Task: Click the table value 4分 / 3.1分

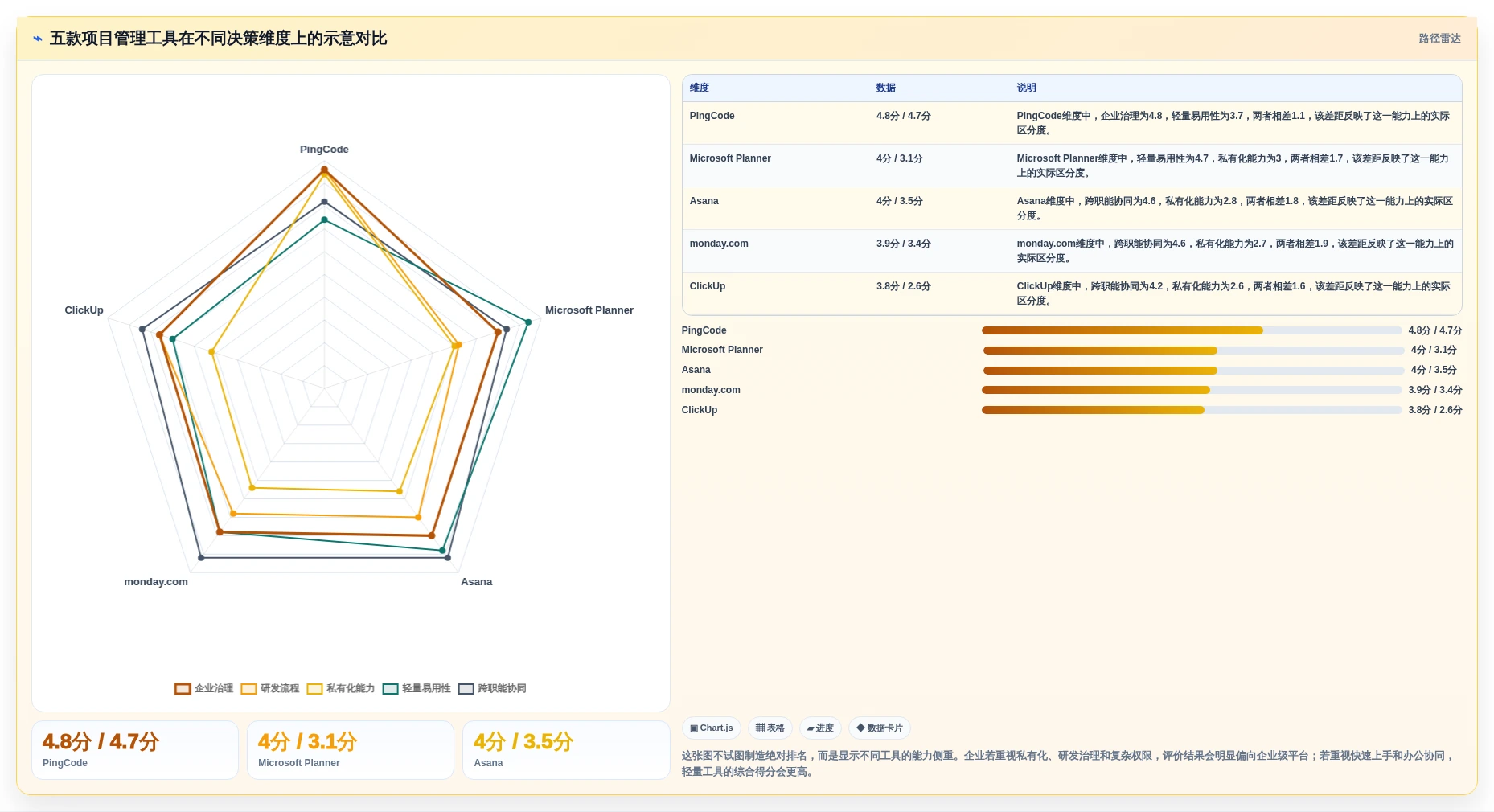Action: [x=900, y=158]
